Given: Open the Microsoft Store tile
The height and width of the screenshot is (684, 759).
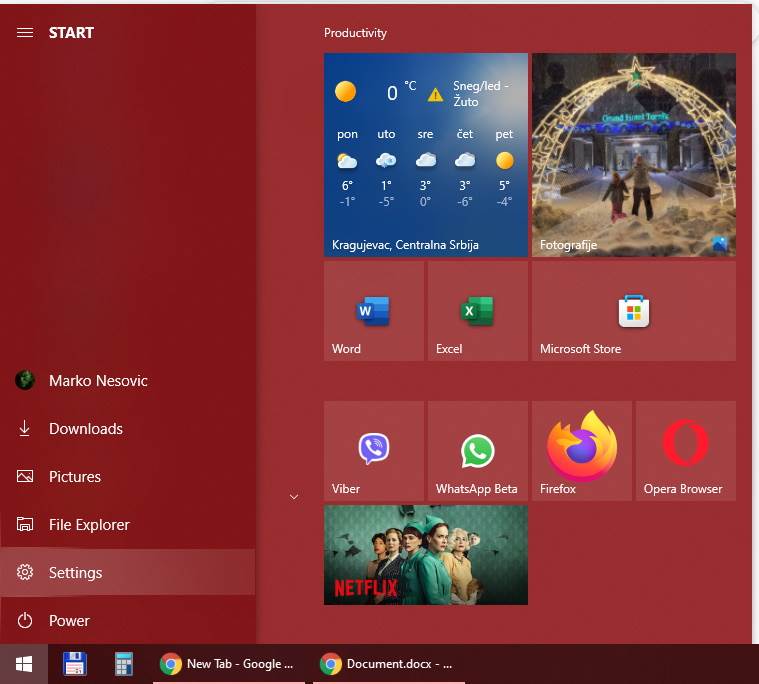Looking at the screenshot, I should 634,311.
